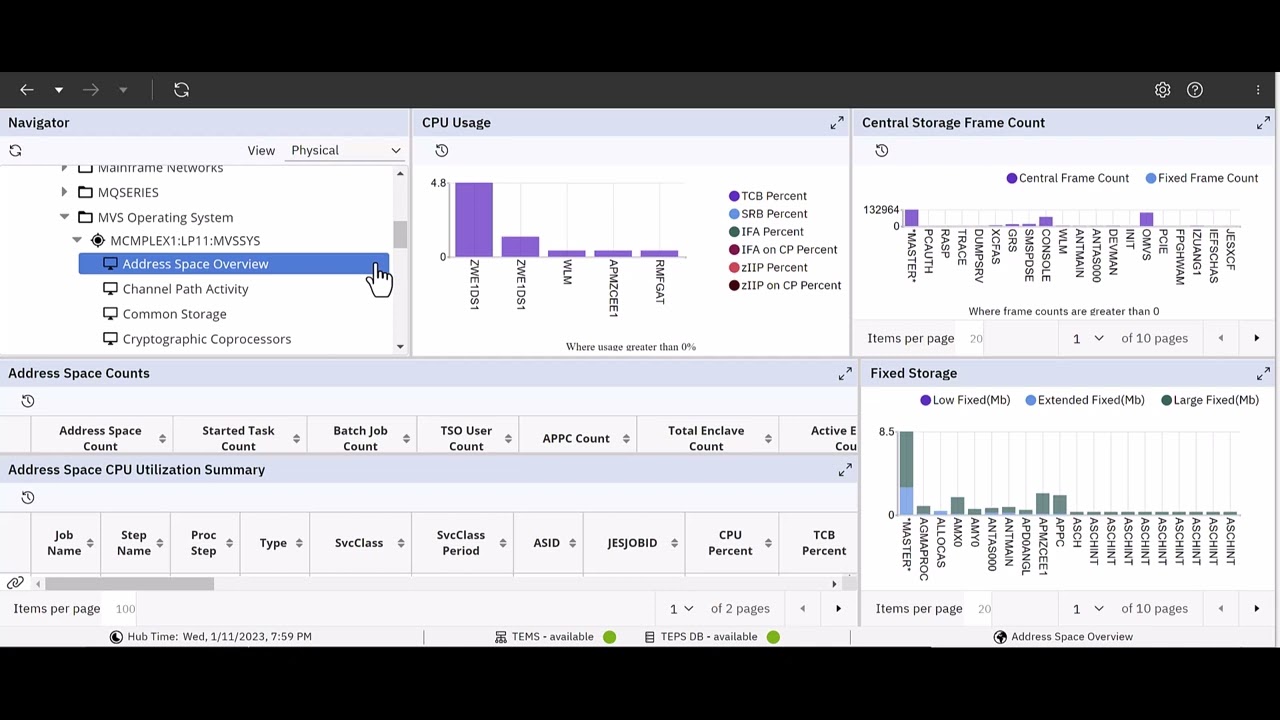Sort by Started Task Count column
Viewport: 1280px width, 720px height.
pyautogui.click(x=296, y=439)
